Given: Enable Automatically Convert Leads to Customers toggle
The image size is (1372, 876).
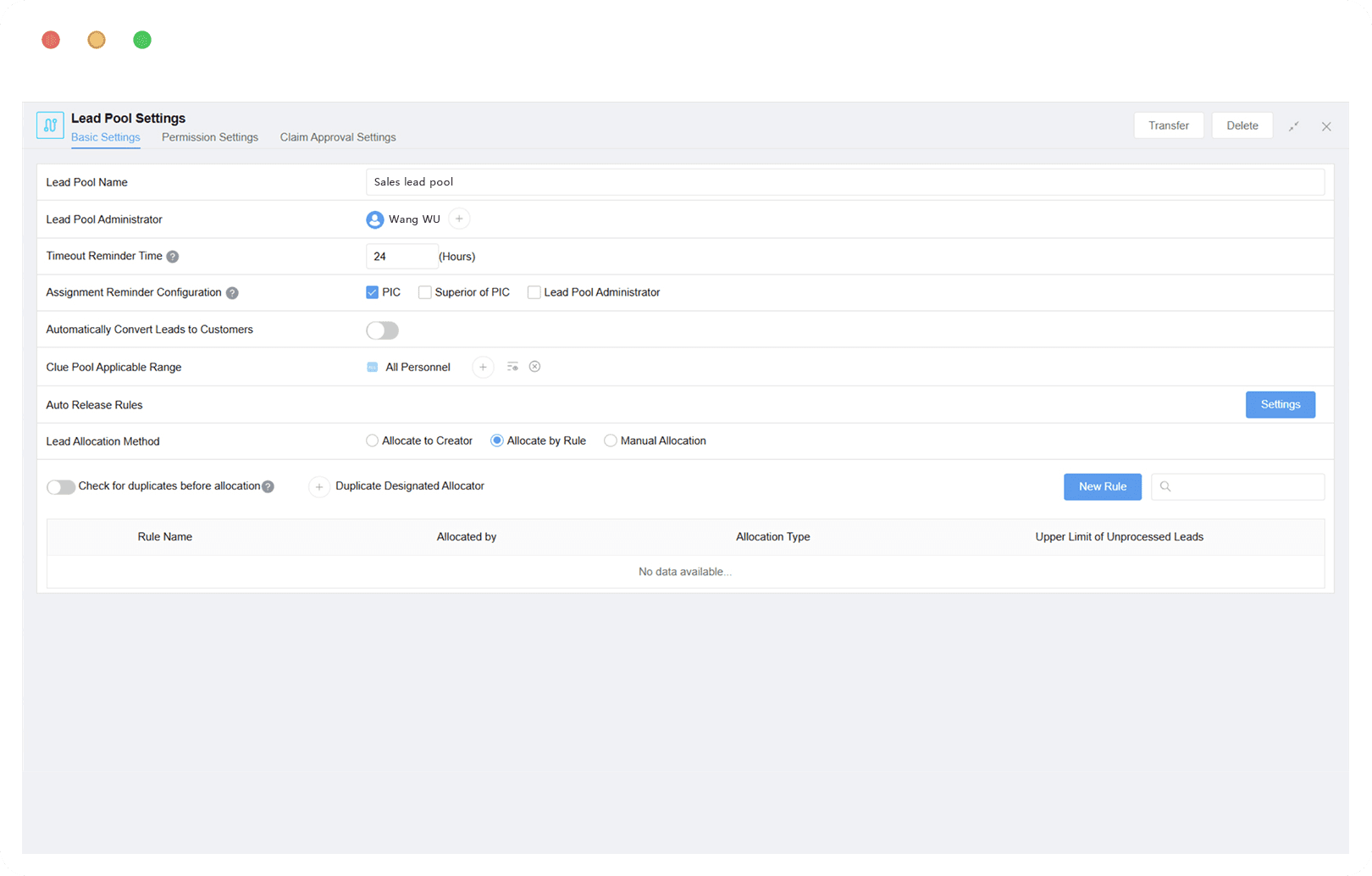Looking at the screenshot, I should click(x=382, y=330).
